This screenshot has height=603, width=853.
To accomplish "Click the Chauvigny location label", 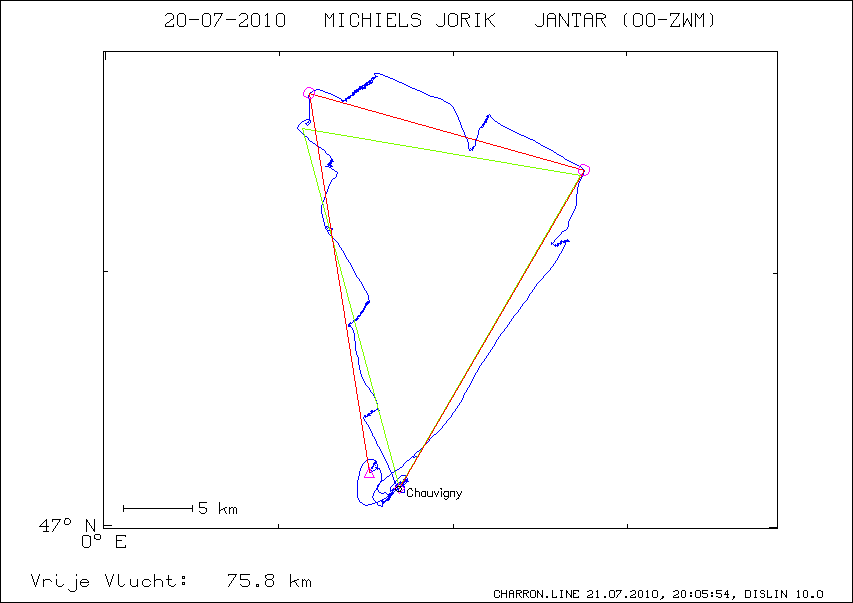I will [x=434, y=493].
